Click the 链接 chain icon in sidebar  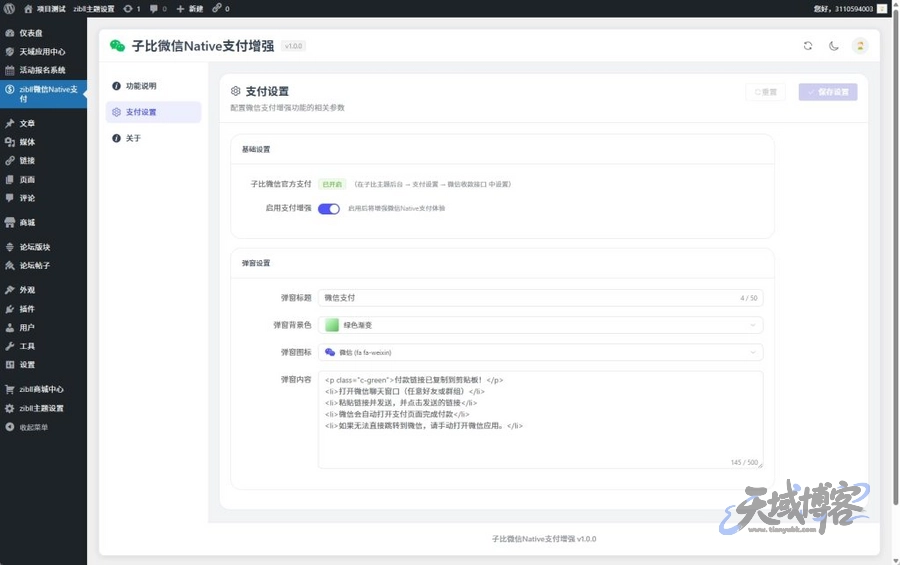(10, 161)
